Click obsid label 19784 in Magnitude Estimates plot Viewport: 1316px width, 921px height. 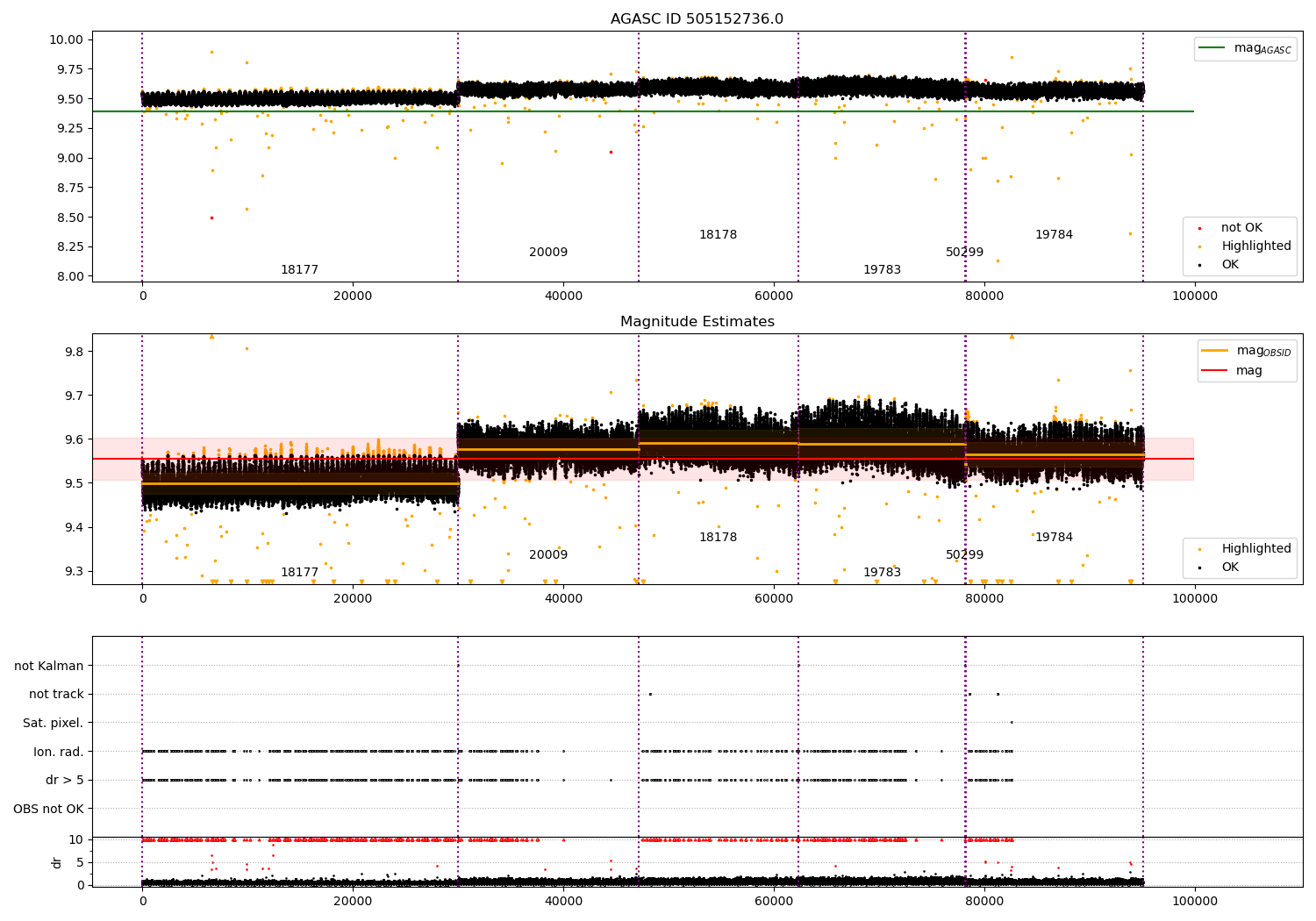pyautogui.click(x=1054, y=538)
